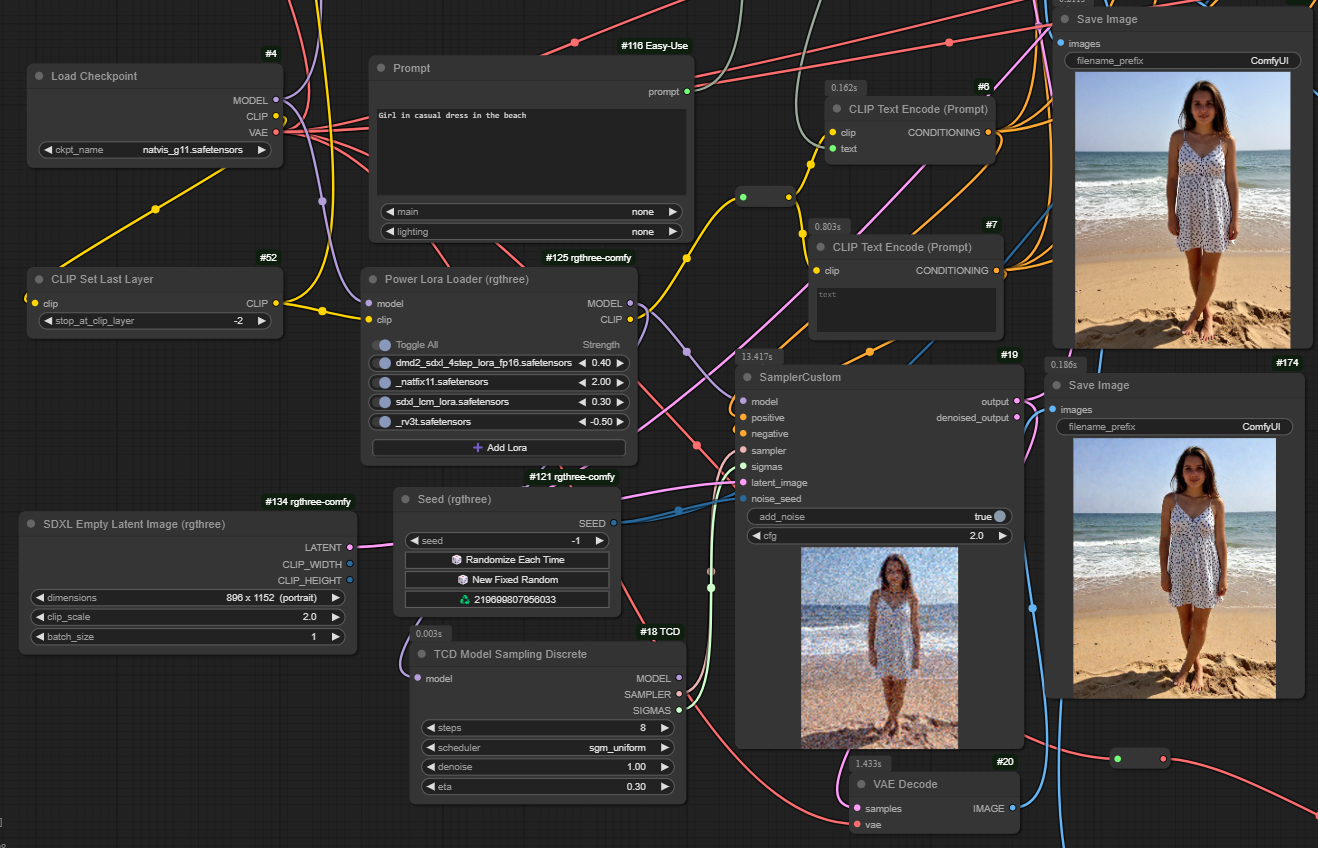Increase stop_at_clip_layer with right arrow

(x=261, y=321)
